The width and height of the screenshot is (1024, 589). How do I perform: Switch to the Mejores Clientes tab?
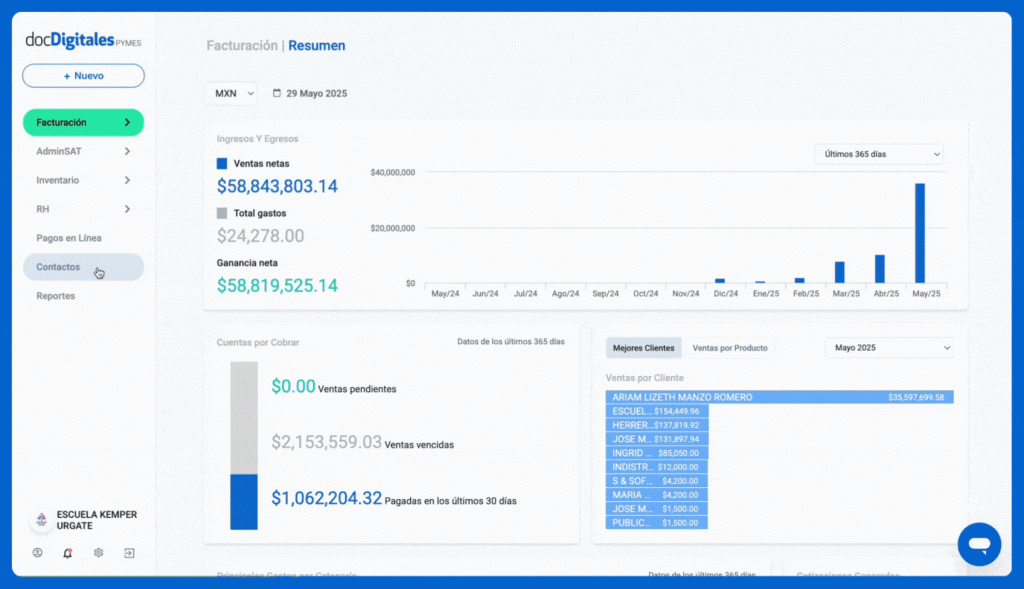(x=643, y=348)
